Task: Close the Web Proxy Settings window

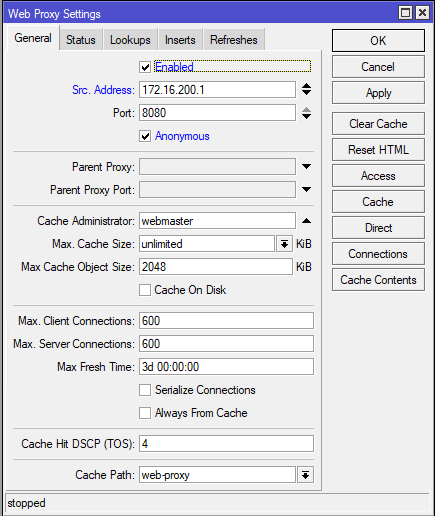Action: pyautogui.click(x=422, y=13)
